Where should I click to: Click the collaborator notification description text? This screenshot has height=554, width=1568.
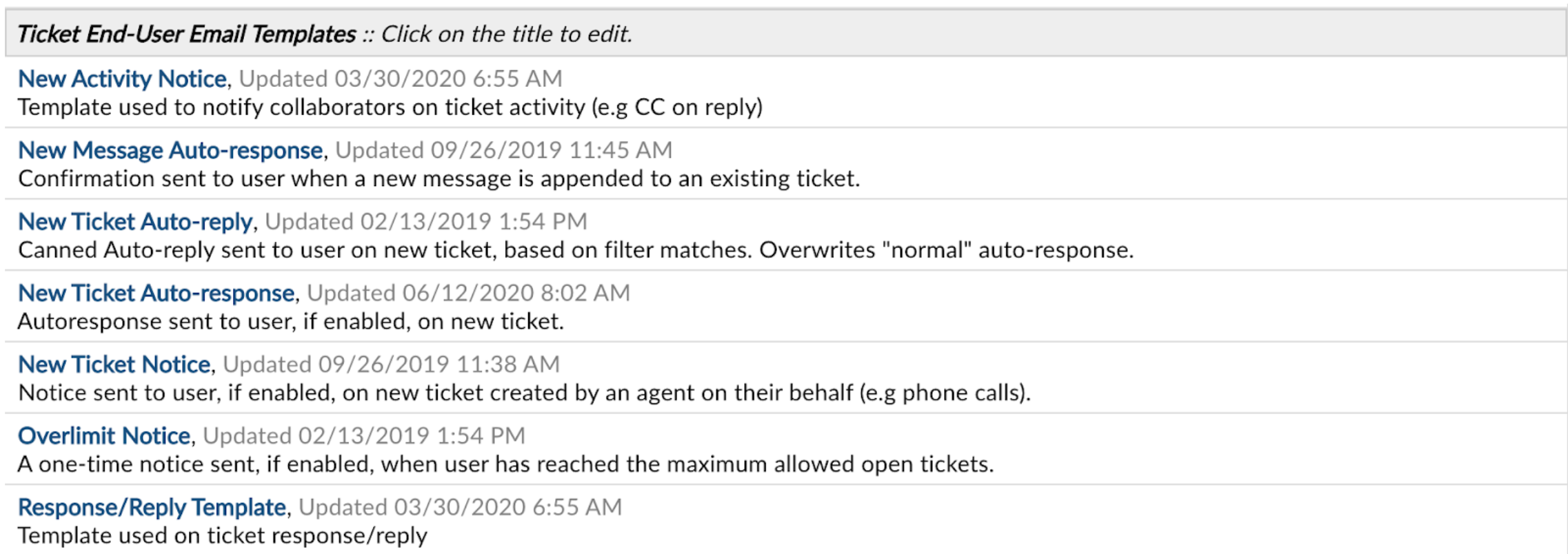(x=390, y=107)
